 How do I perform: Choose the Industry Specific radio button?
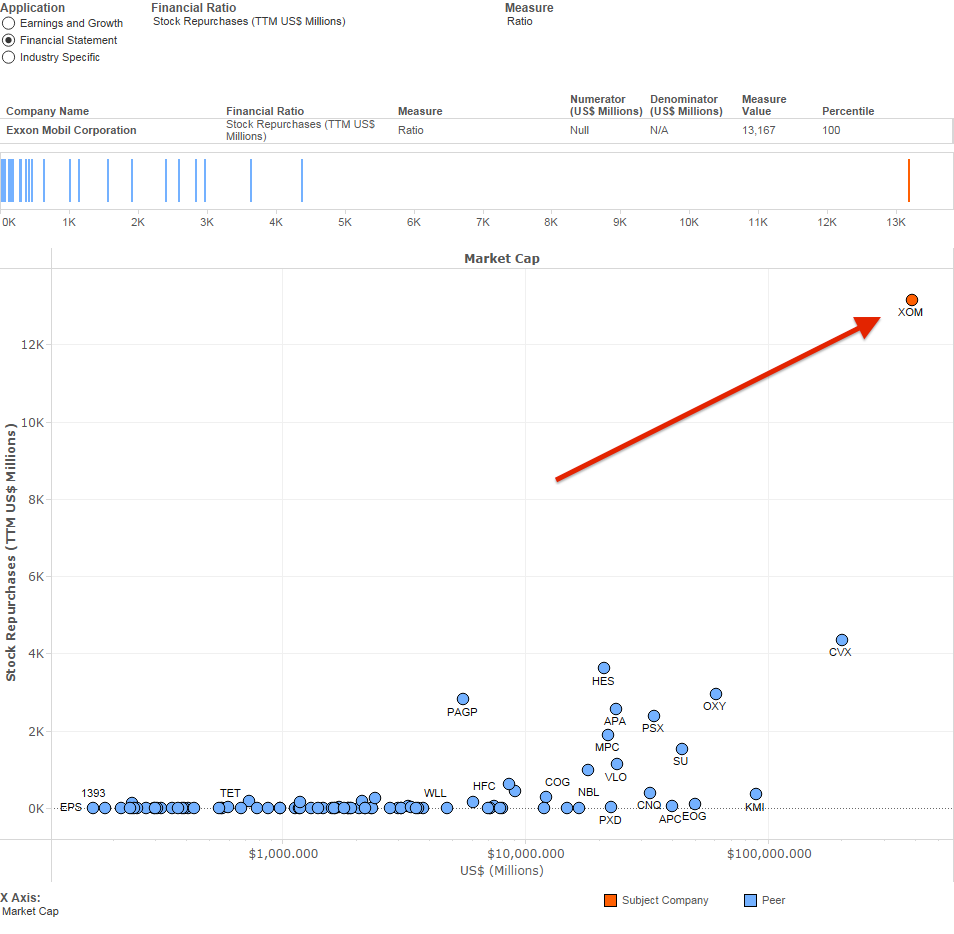tap(9, 57)
